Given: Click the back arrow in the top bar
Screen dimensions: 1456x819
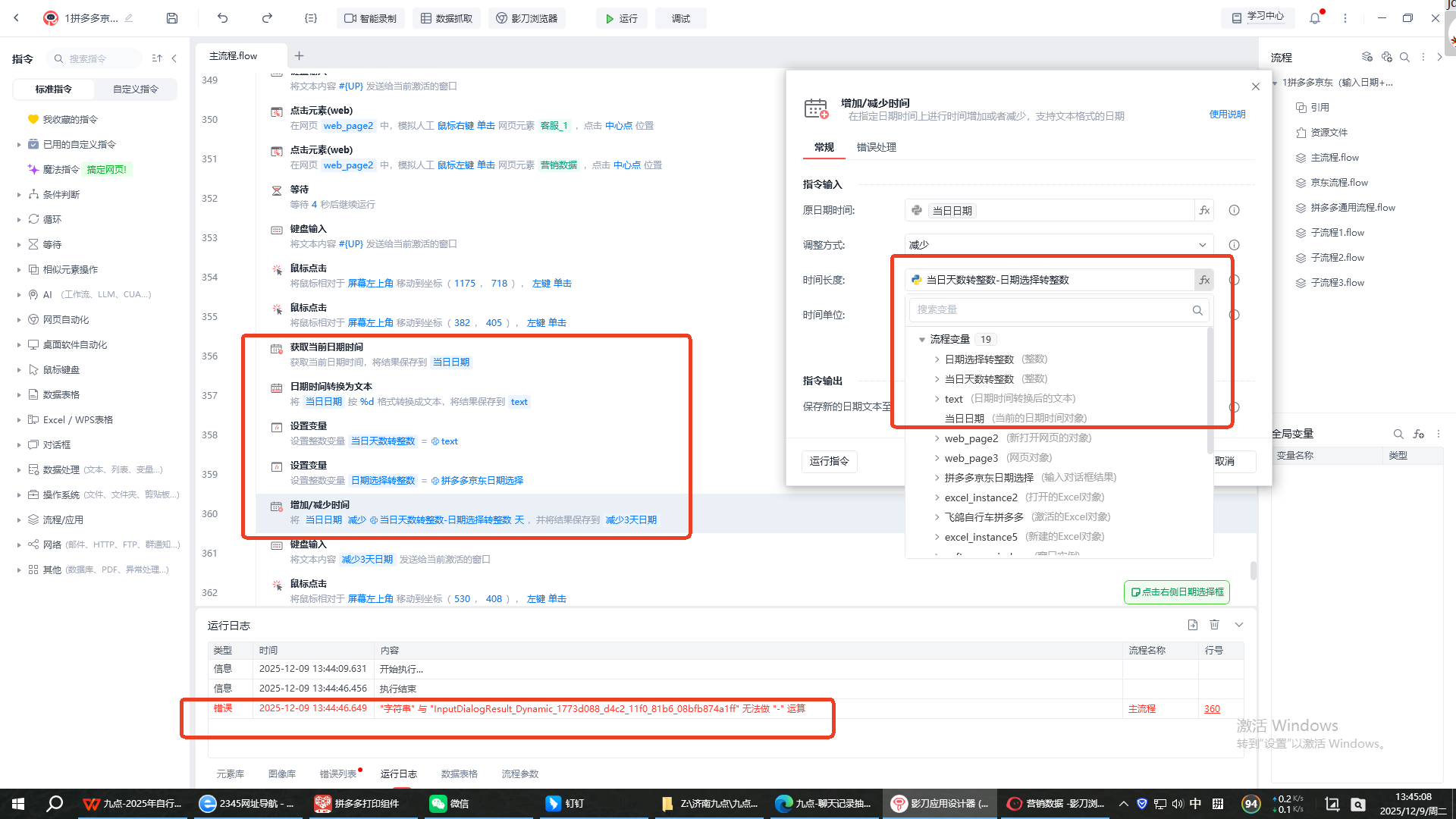Looking at the screenshot, I should (17, 18).
